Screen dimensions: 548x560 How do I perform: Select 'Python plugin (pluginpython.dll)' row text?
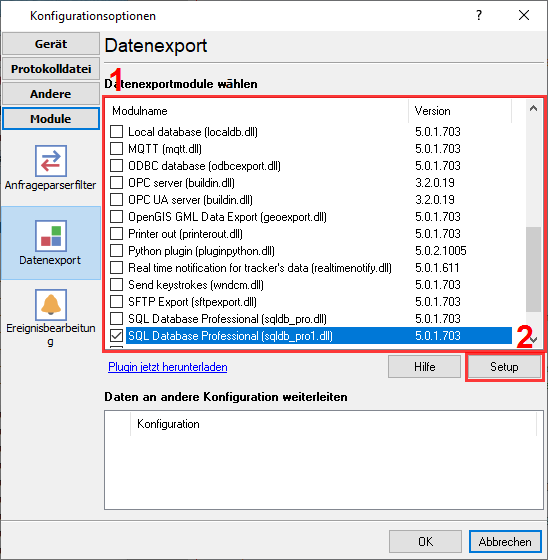[x=201, y=251]
